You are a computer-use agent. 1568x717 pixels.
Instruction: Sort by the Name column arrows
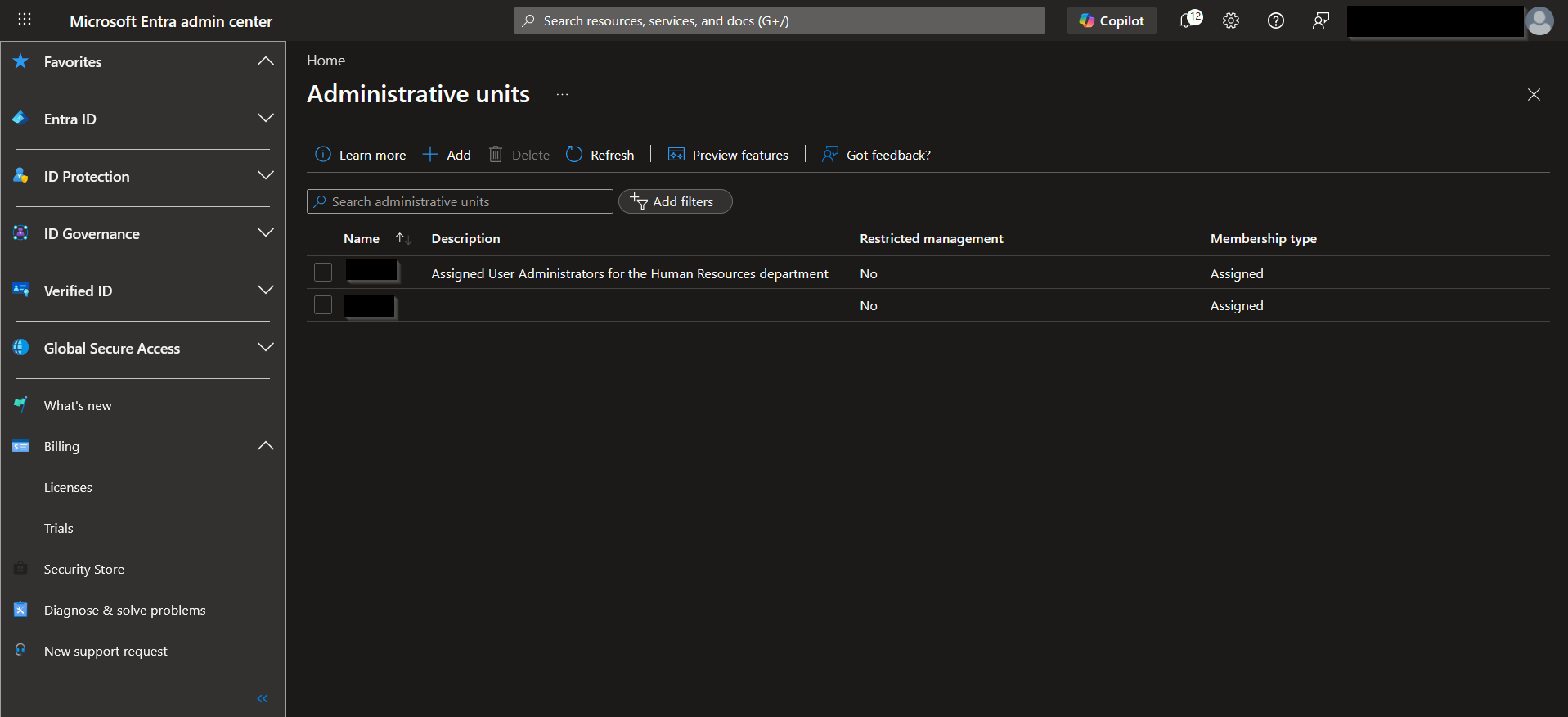point(403,238)
